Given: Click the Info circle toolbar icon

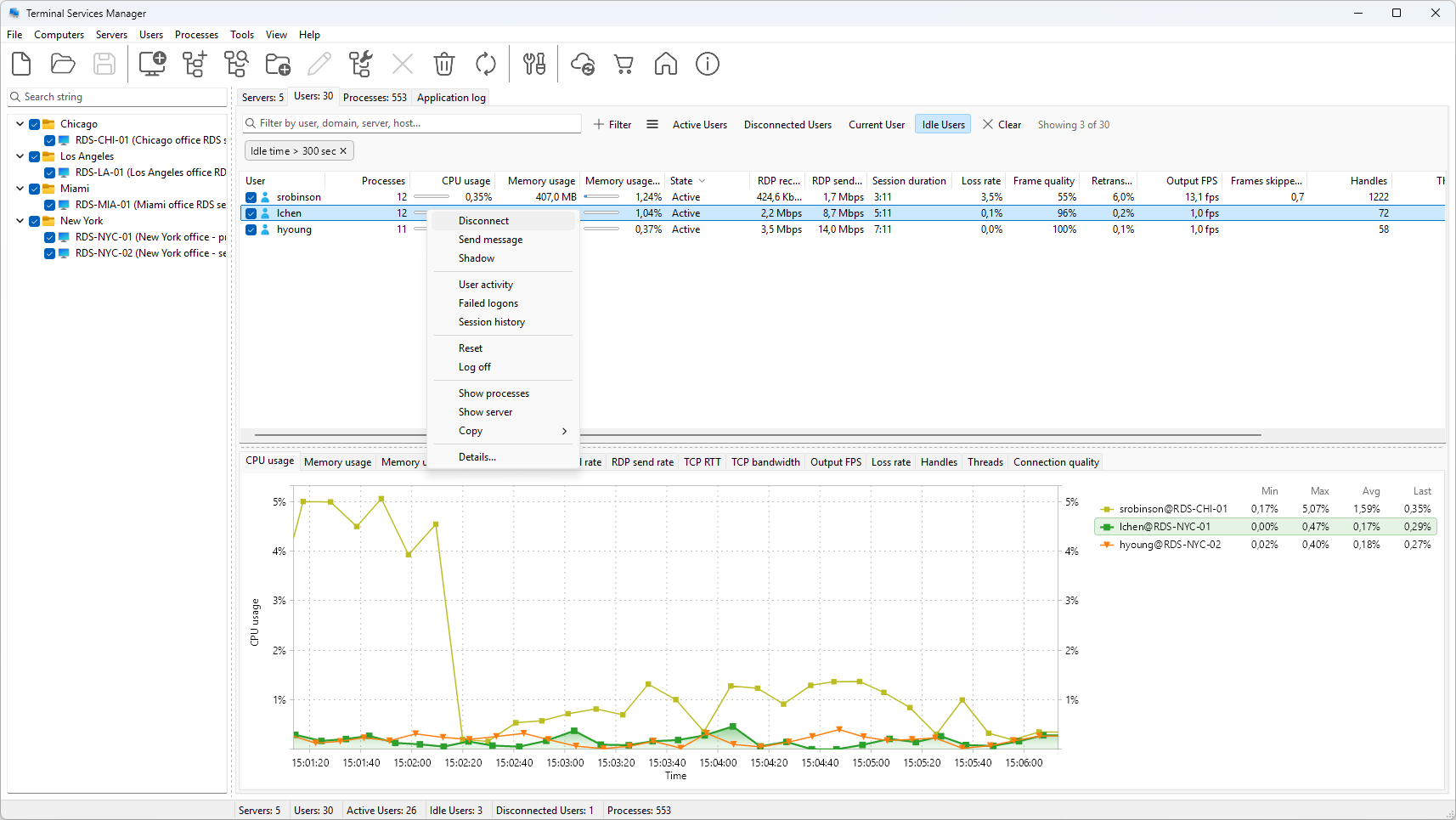Looking at the screenshot, I should [708, 64].
